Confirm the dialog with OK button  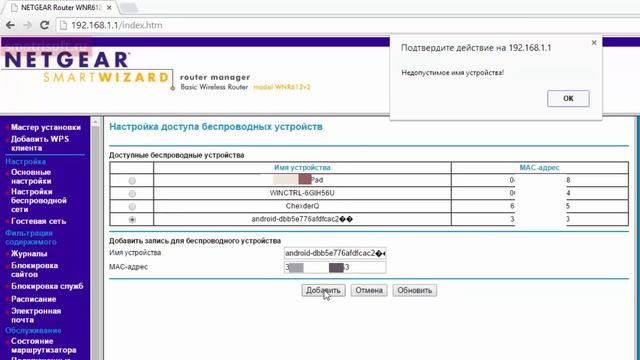[x=568, y=98]
